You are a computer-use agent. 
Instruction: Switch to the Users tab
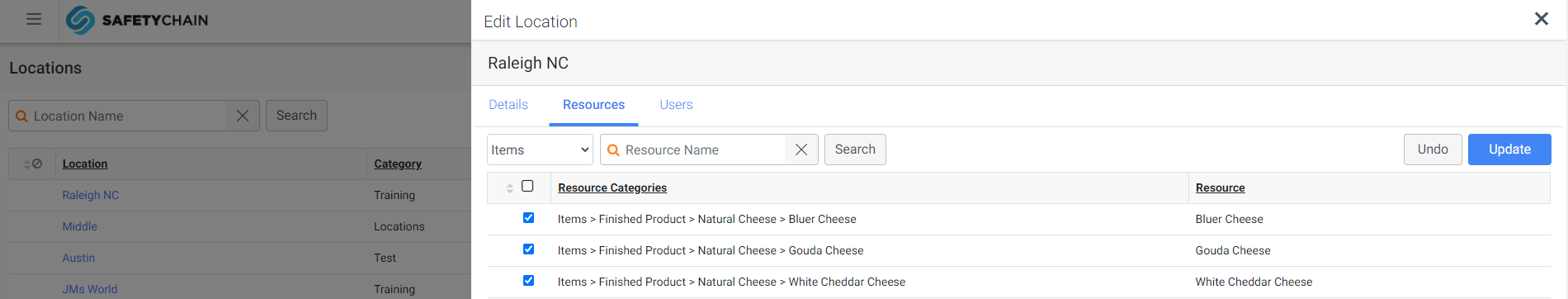tap(676, 105)
